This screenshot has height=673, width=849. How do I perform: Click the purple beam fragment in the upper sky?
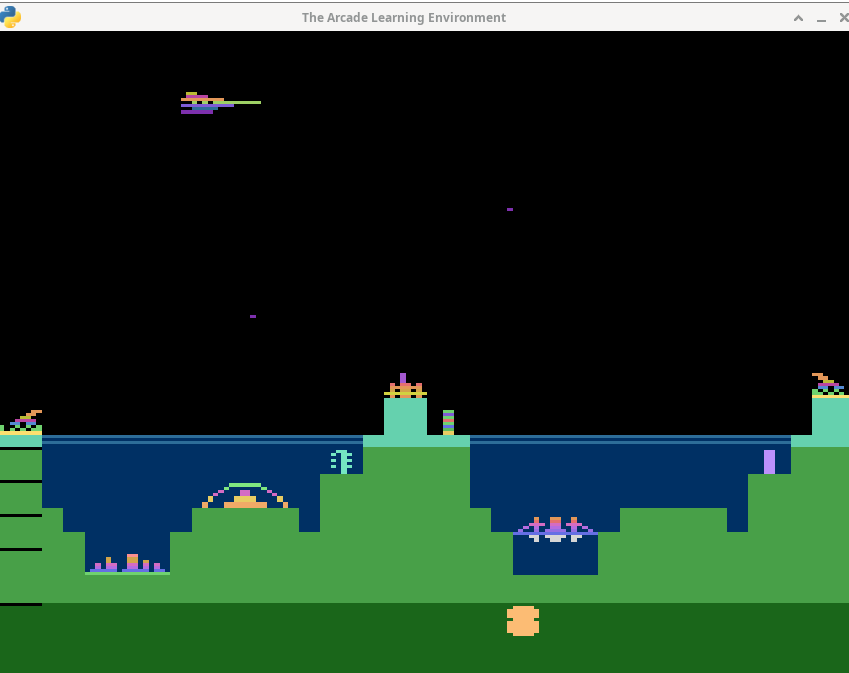tap(510, 209)
